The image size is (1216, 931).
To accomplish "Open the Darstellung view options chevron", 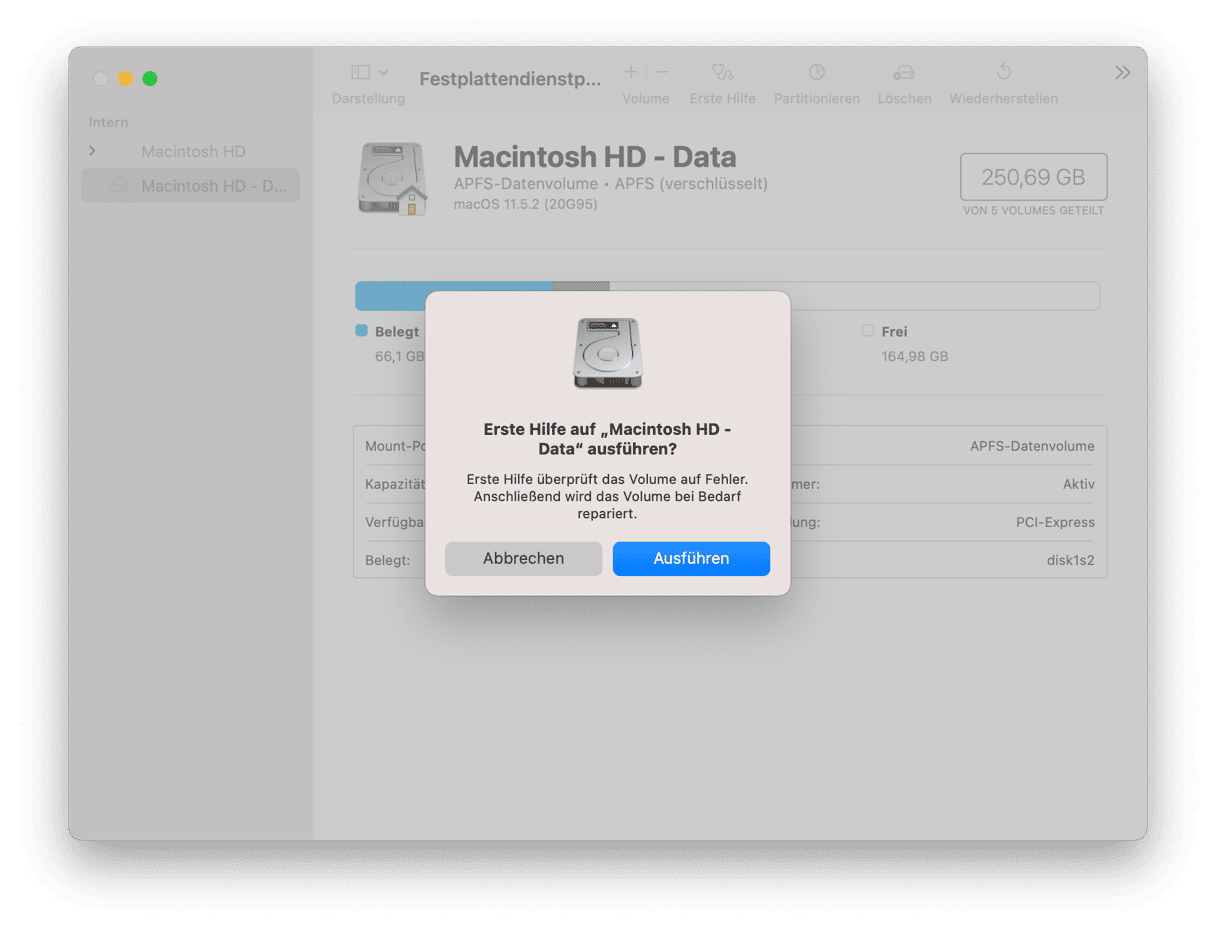I will tap(384, 72).
